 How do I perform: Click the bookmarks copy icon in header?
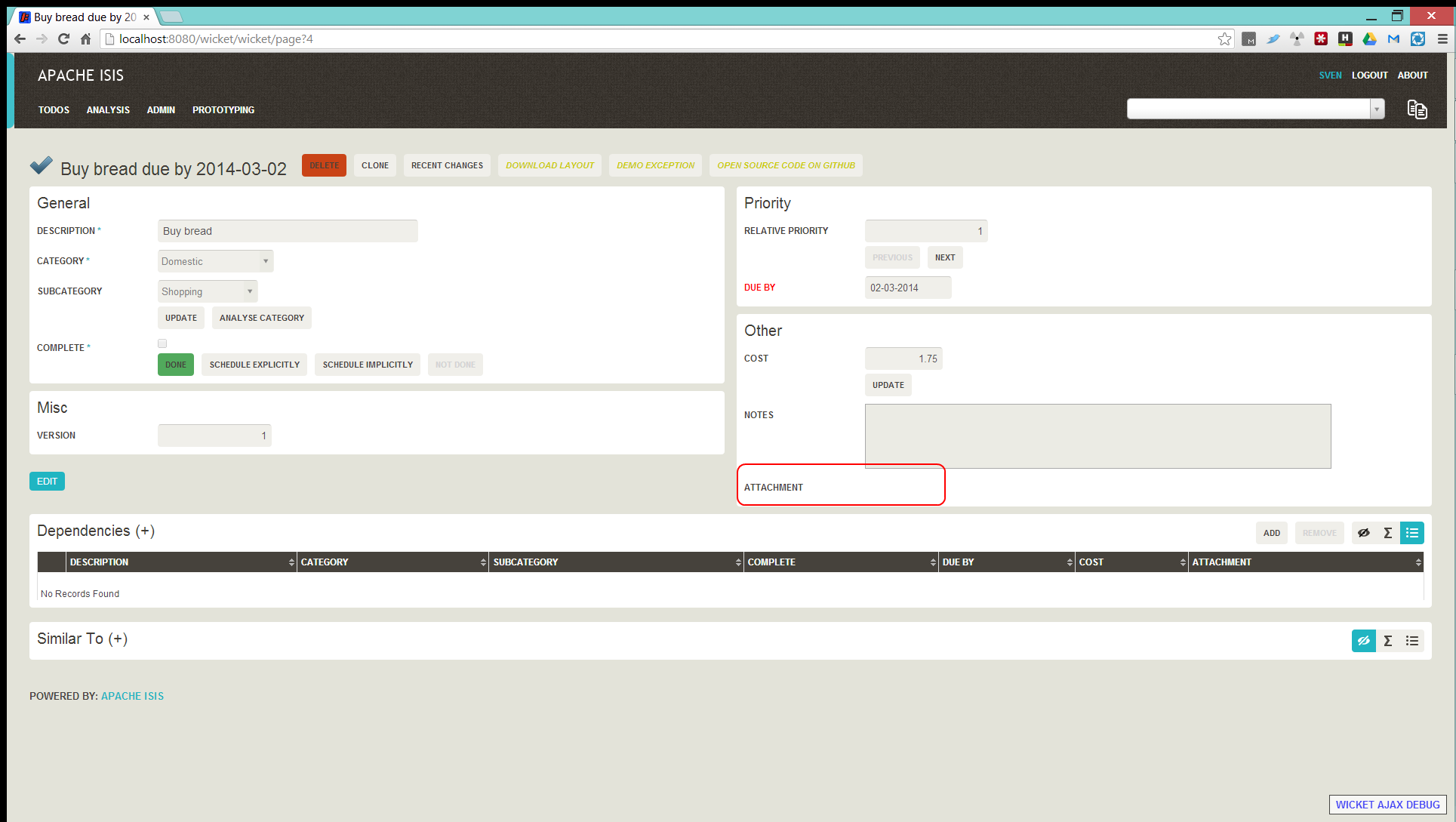pyautogui.click(x=1417, y=109)
